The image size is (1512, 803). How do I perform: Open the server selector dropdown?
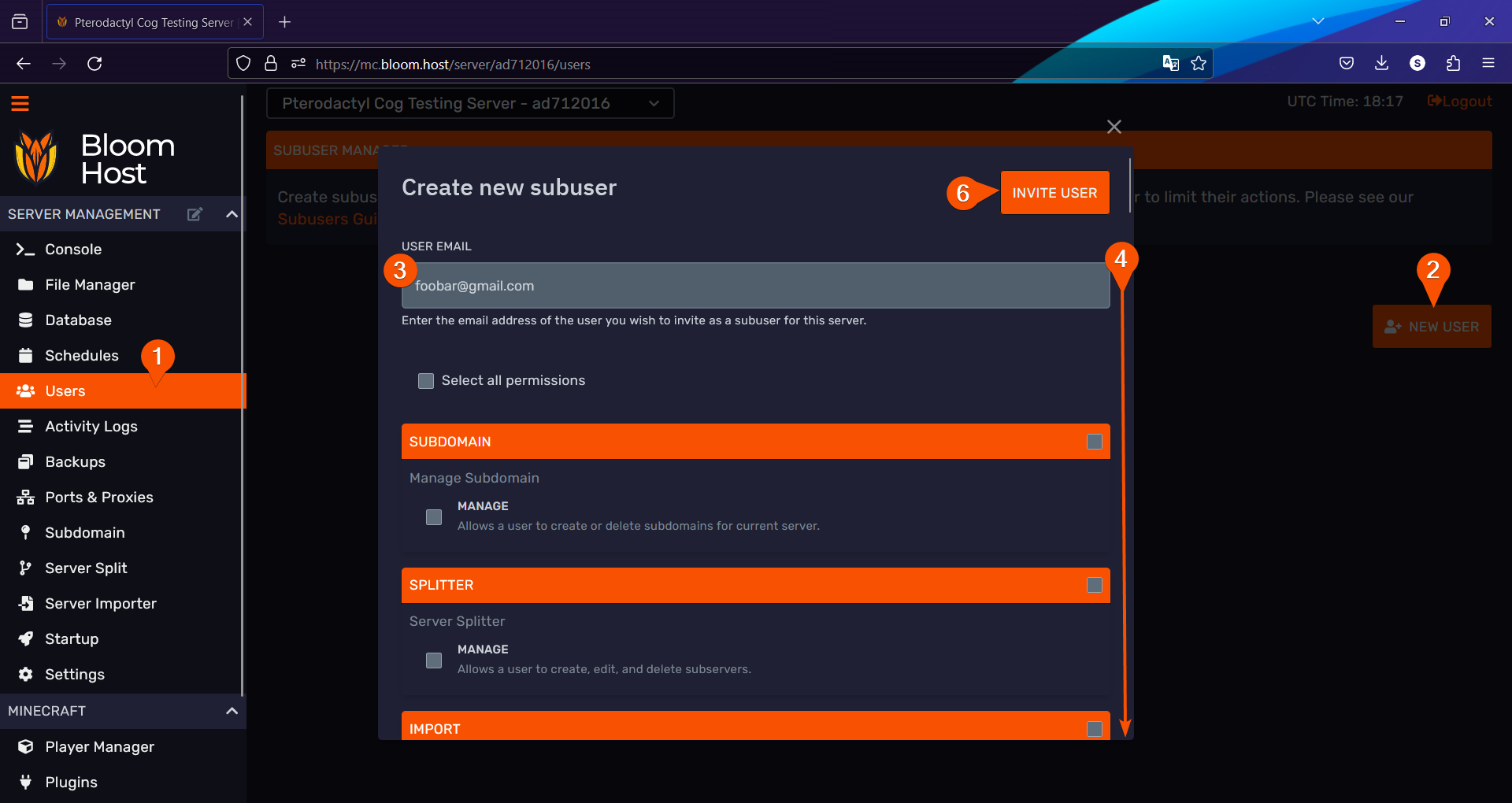pos(470,103)
